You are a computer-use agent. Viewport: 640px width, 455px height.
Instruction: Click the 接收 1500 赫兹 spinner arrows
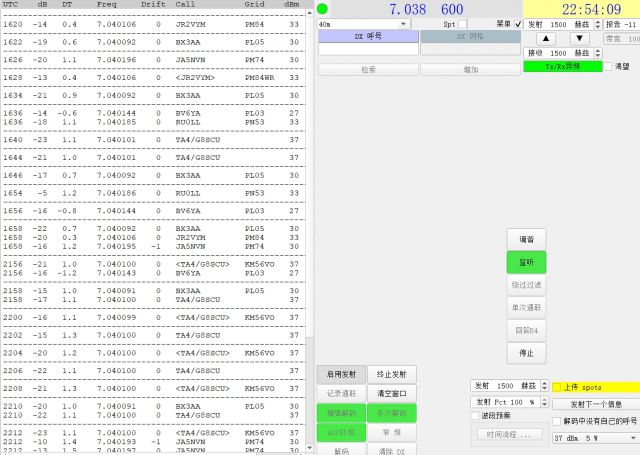click(x=598, y=52)
